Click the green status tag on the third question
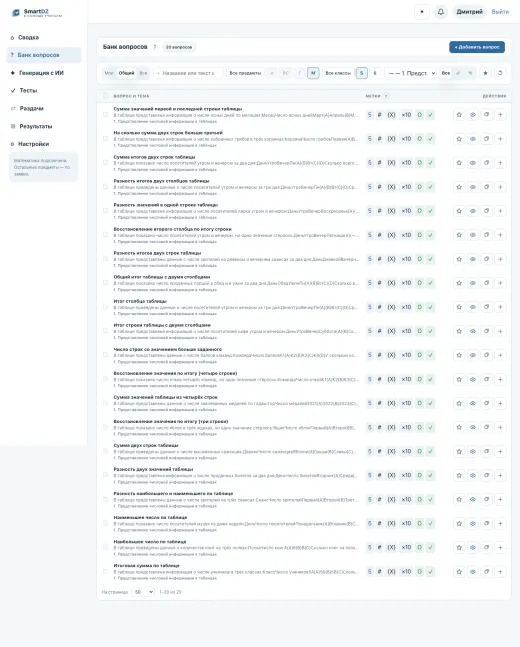 coord(420,163)
